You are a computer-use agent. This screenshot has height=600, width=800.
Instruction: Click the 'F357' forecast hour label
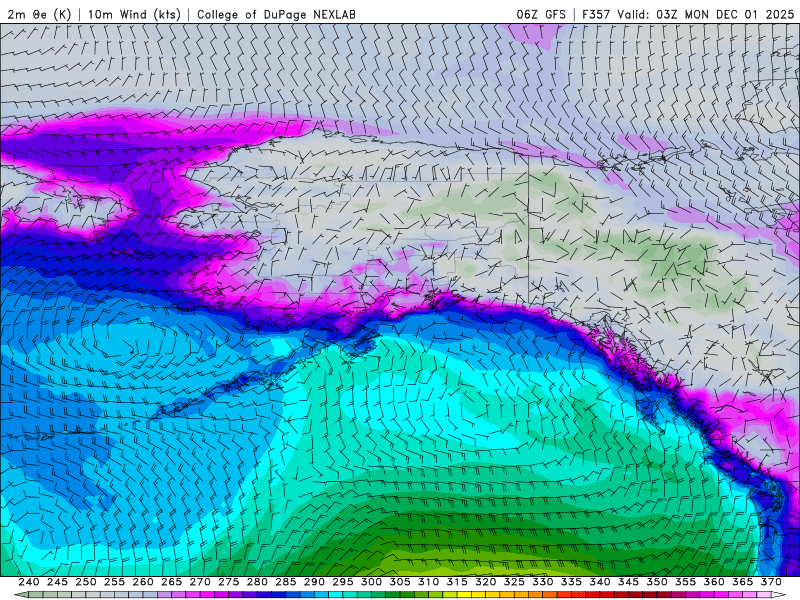coord(596,14)
